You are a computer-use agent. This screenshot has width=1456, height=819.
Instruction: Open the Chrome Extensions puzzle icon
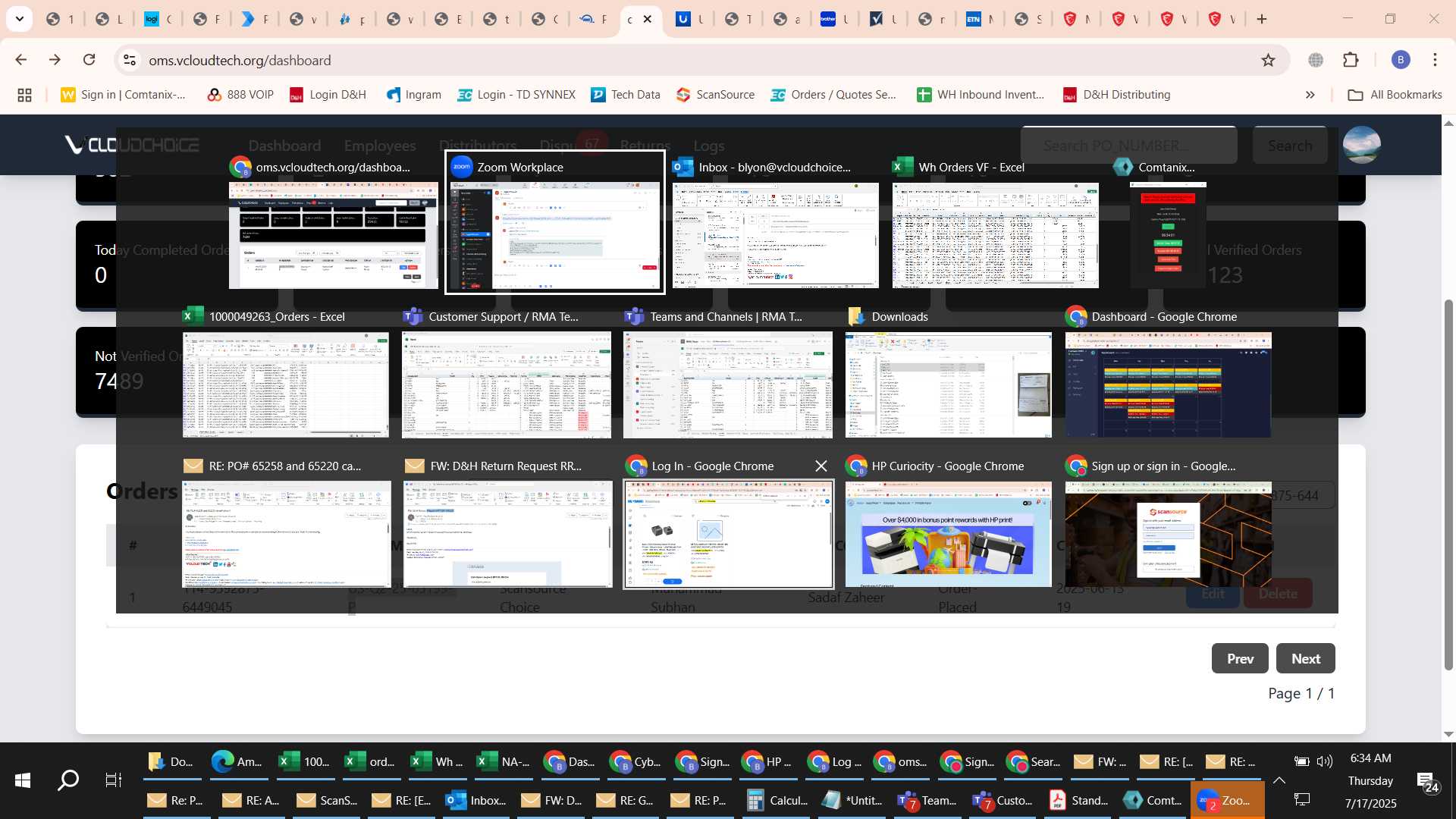point(1351,60)
